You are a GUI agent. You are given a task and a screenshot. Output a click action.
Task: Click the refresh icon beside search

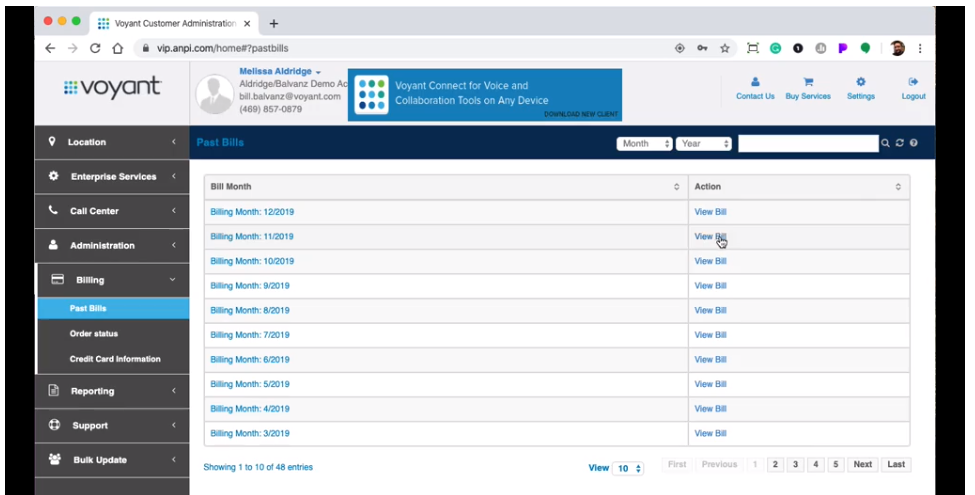[x=900, y=143]
